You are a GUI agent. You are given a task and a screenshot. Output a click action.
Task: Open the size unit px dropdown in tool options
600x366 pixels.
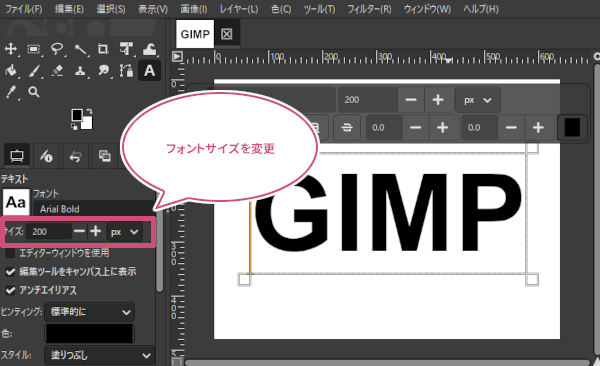[x=125, y=232]
